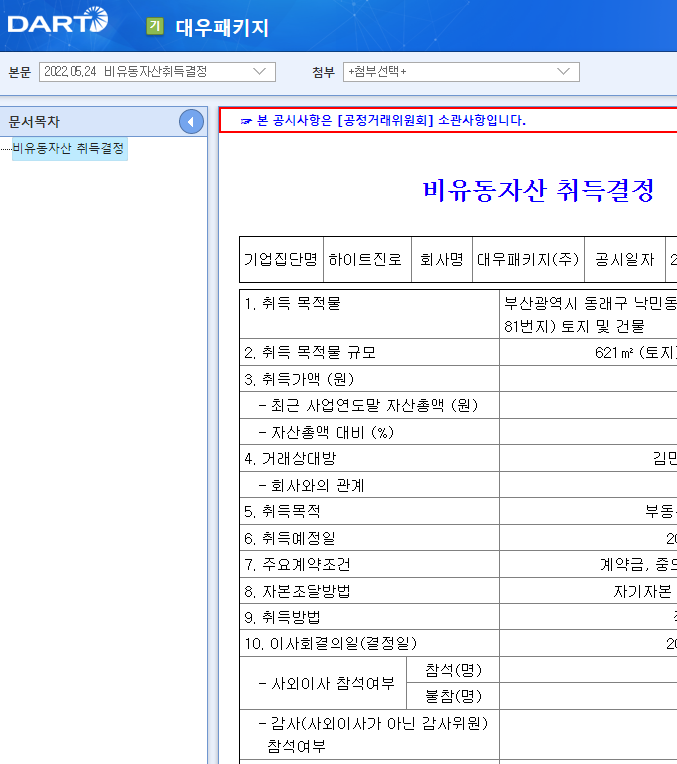Click the 본문 label
Image resolution: width=677 pixels, height=764 pixels.
[x=19, y=72]
